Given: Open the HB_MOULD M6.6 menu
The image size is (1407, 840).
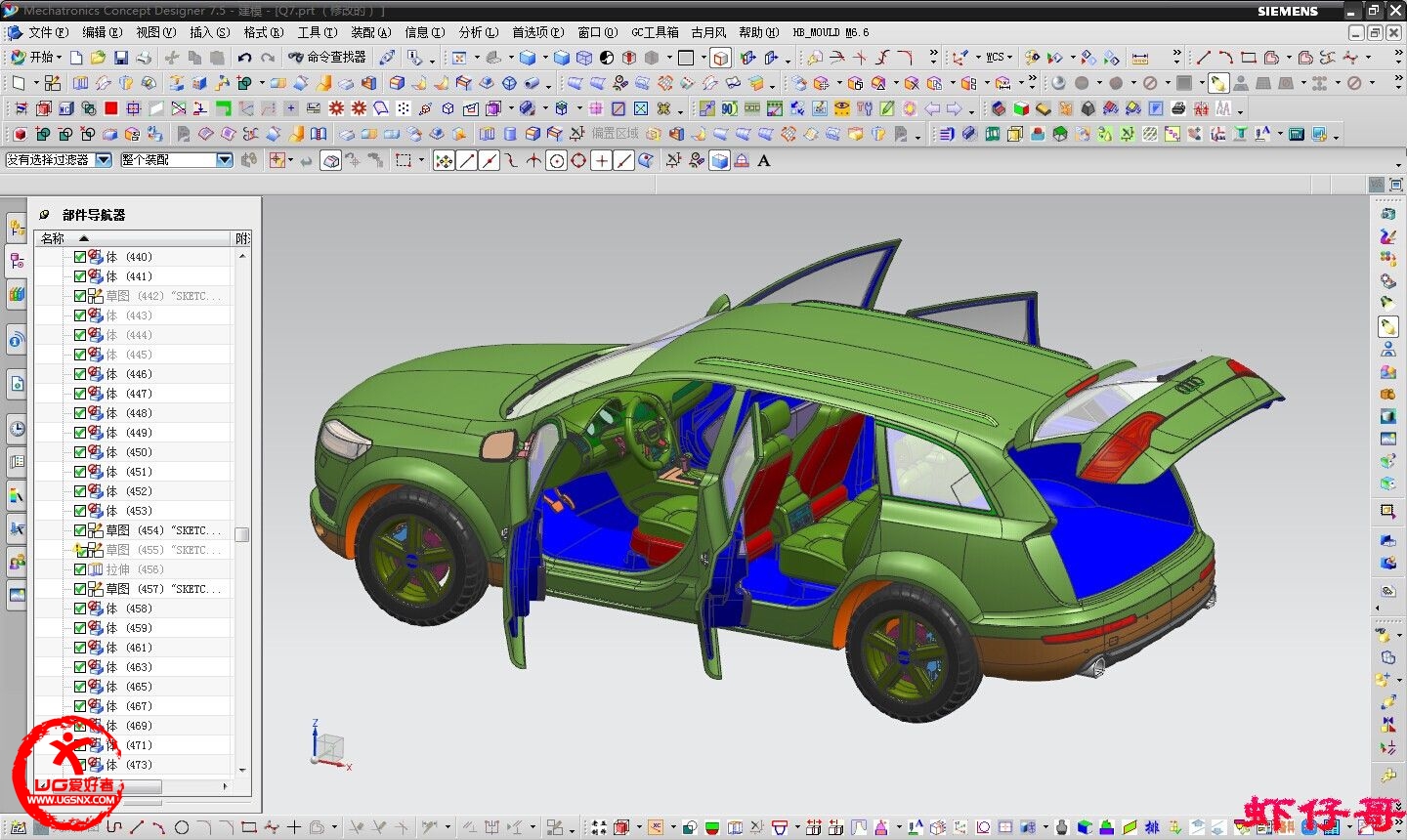Looking at the screenshot, I should point(831,32).
